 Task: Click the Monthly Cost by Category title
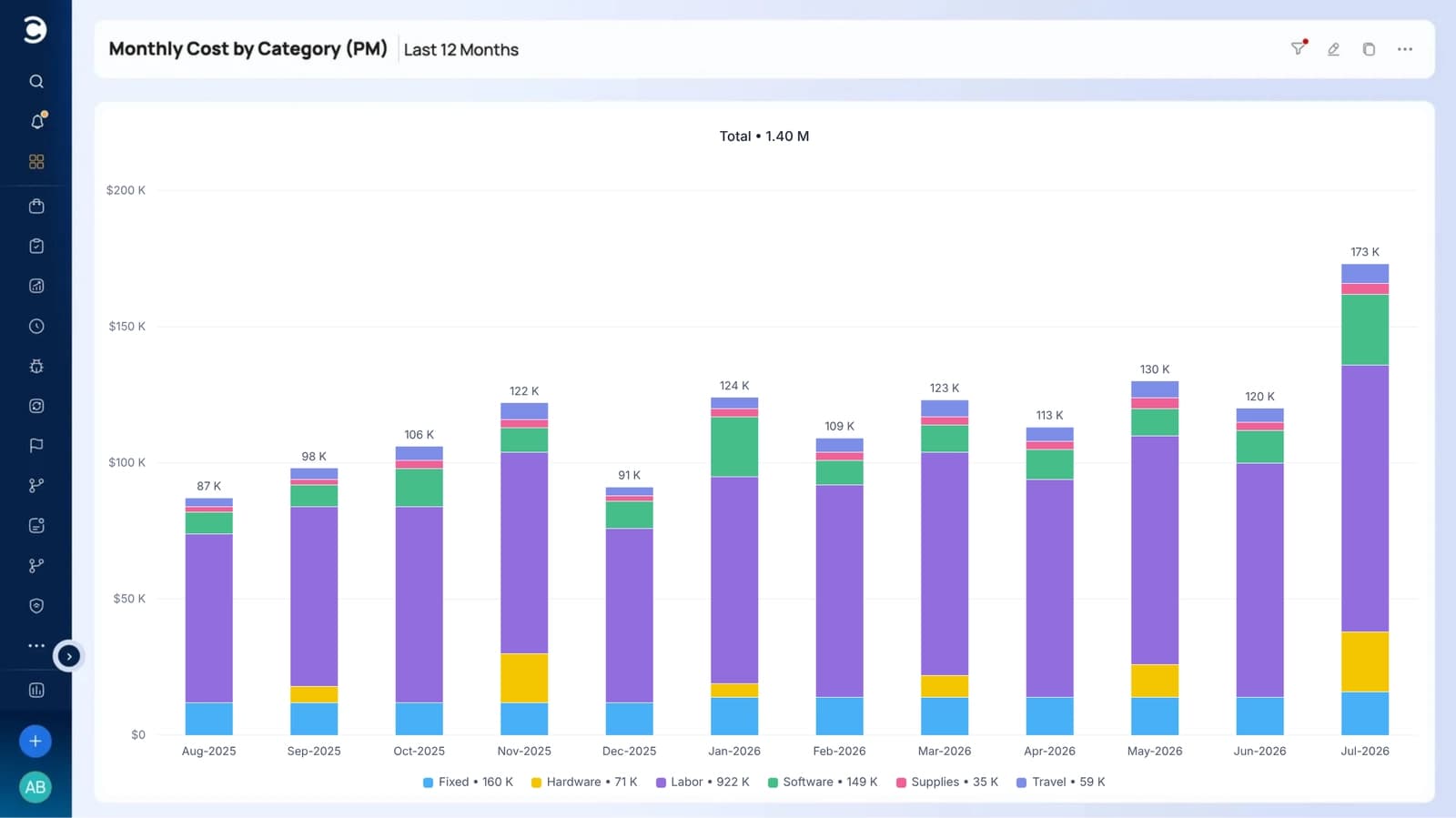pyautogui.click(x=248, y=49)
